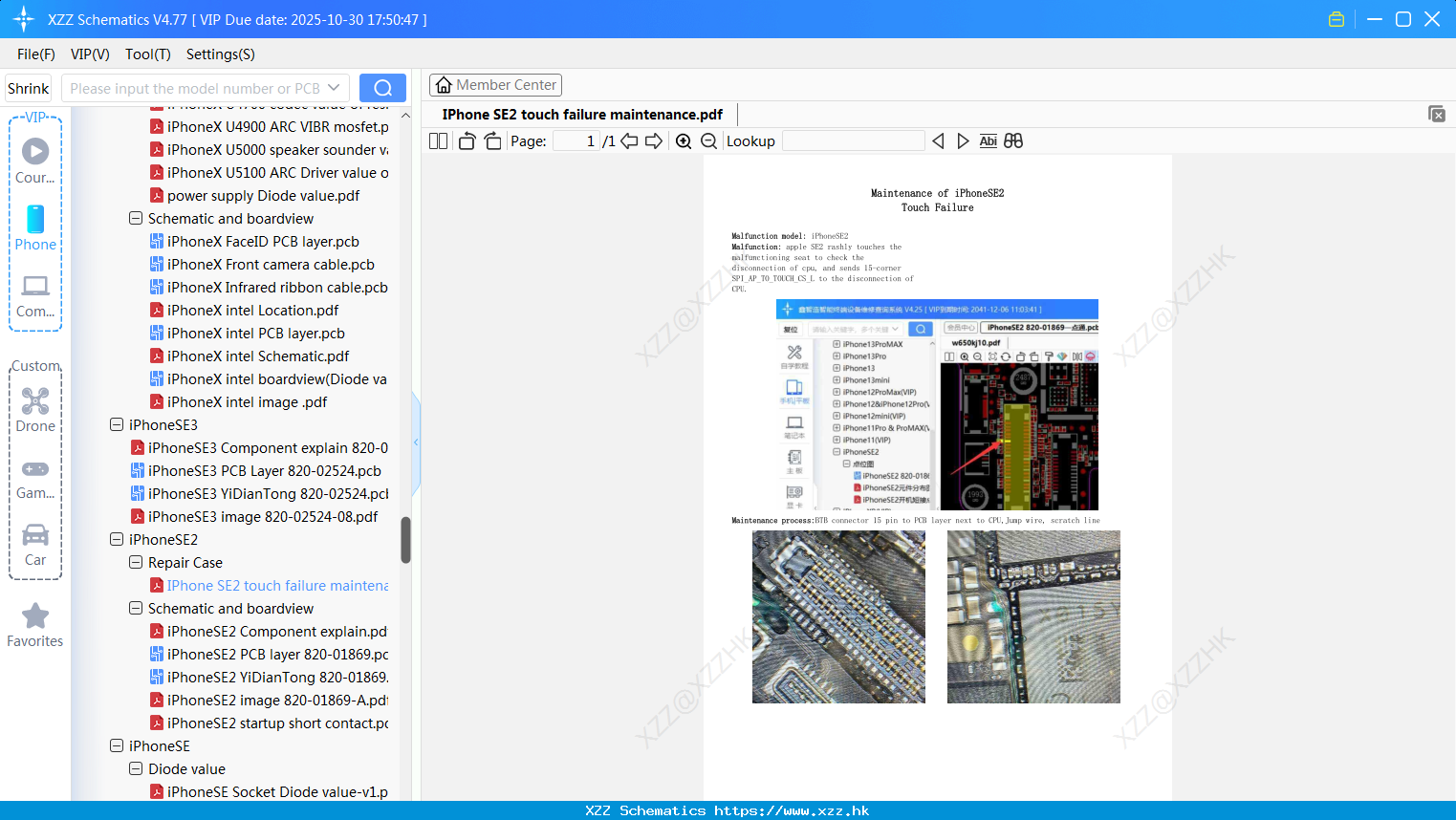The width and height of the screenshot is (1456, 820).
Task: Select the IPhone SE2 touch failure maintenance.pdf tab
Action: click(x=582, y=115)
